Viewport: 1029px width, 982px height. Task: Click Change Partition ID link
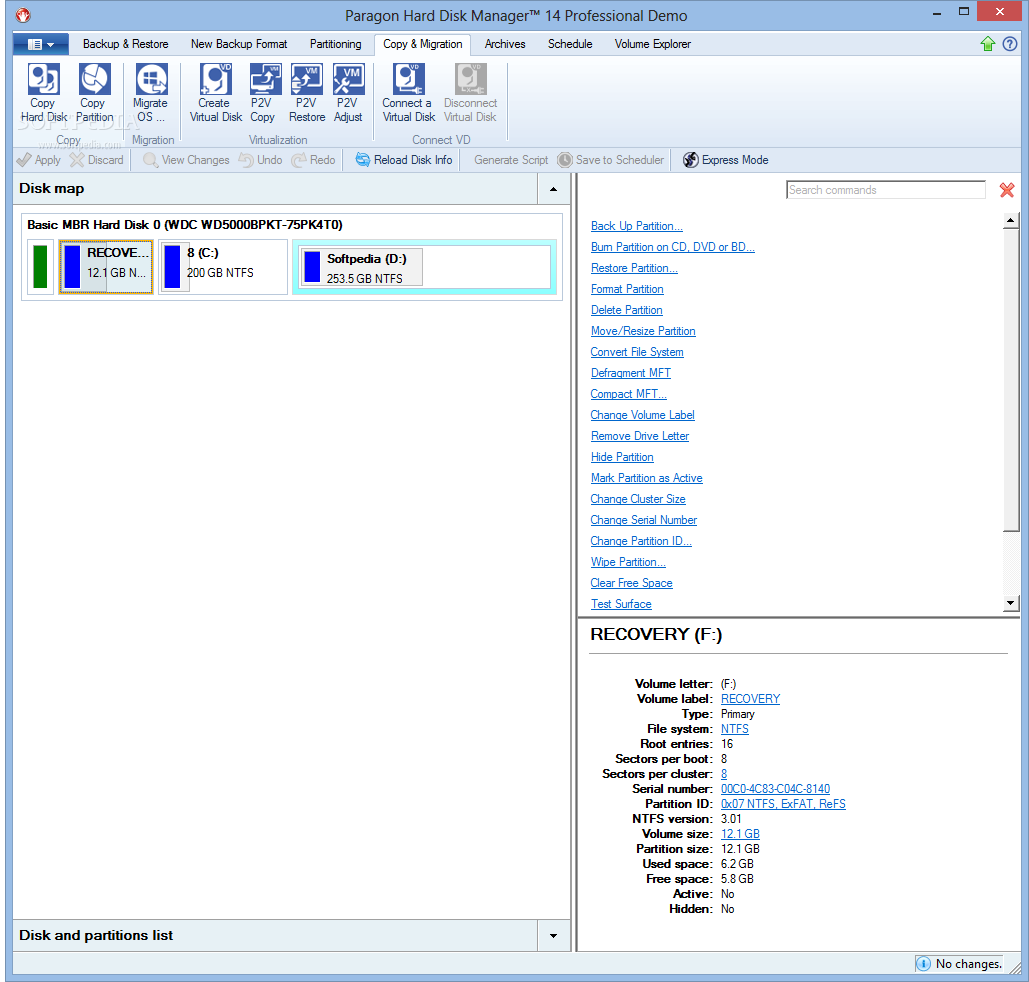pyautogui.click(x=641, y=541)
